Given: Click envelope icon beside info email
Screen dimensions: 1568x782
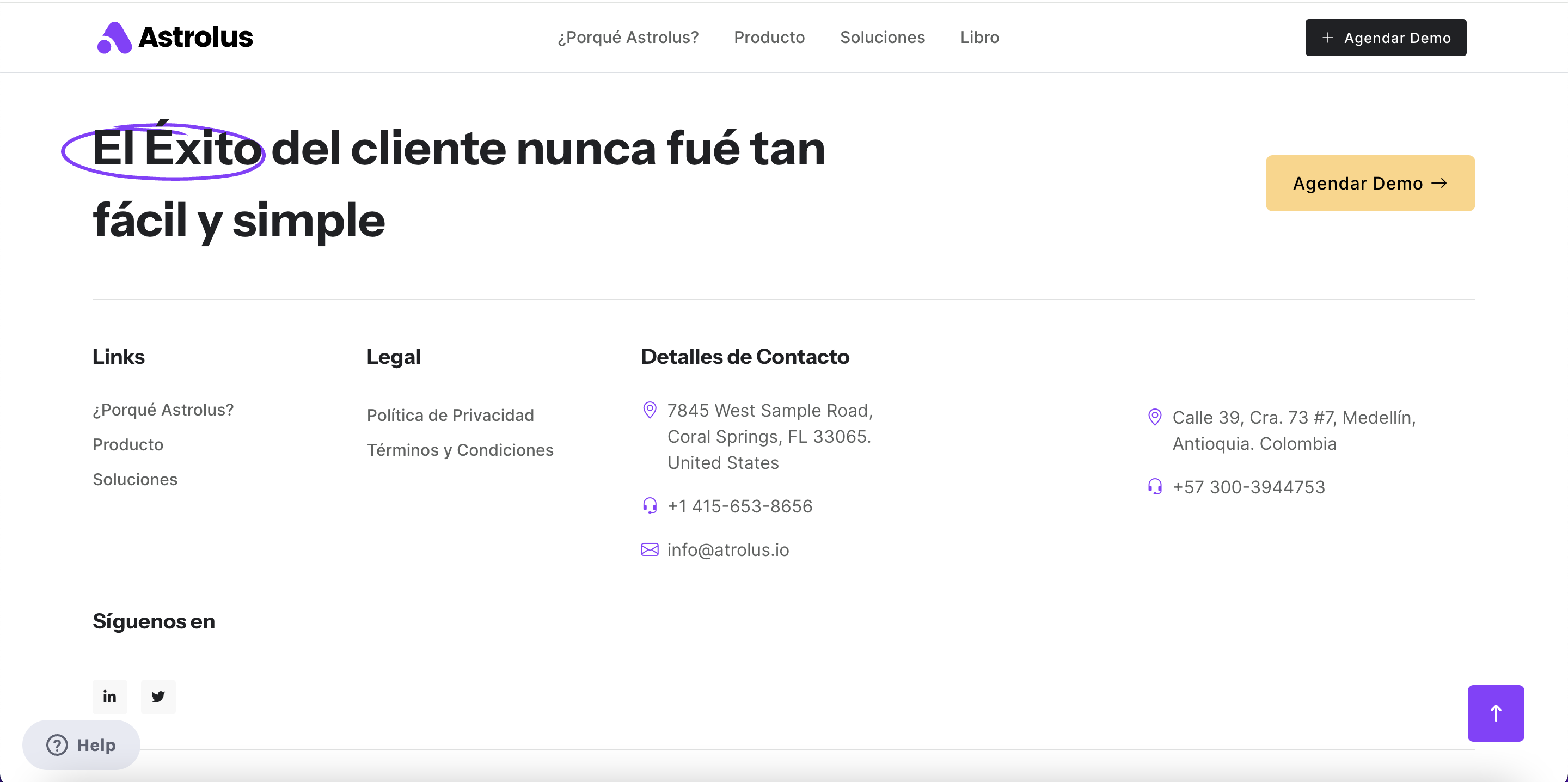Looking at the screenshot, I should (x=650, y=549).
